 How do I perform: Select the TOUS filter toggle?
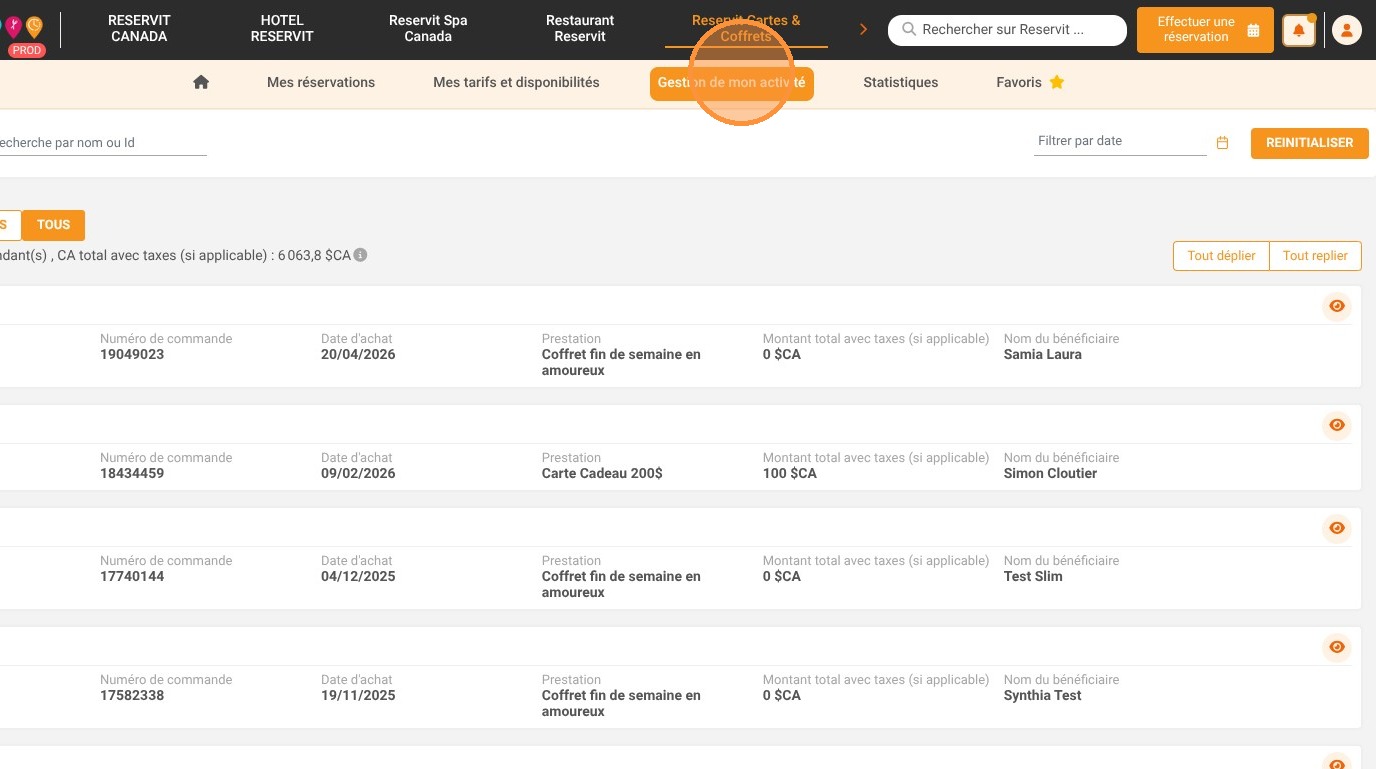tap(54, 225)
